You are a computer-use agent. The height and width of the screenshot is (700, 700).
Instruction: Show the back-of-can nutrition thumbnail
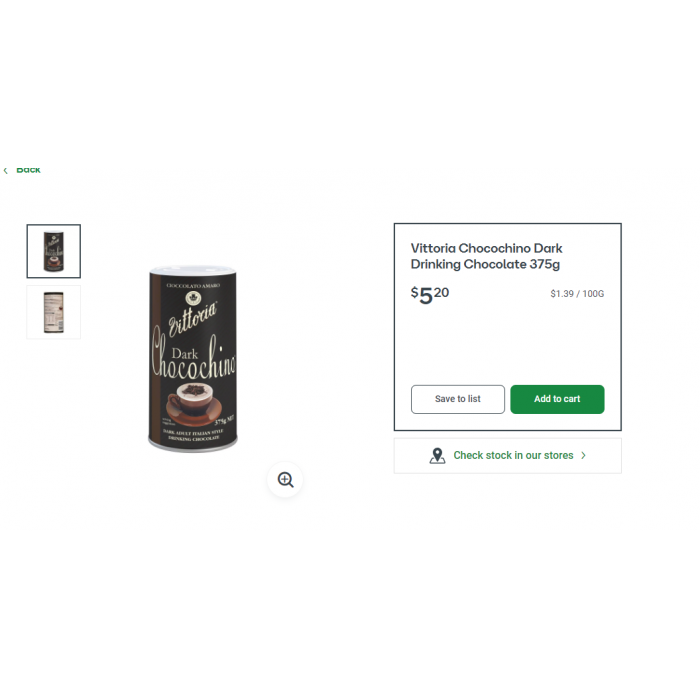54,312
